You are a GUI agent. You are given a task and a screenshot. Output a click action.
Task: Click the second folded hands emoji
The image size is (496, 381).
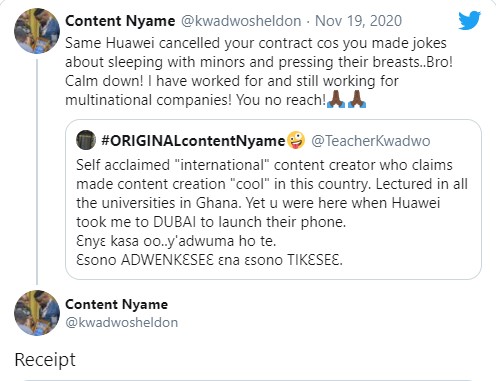357,99
